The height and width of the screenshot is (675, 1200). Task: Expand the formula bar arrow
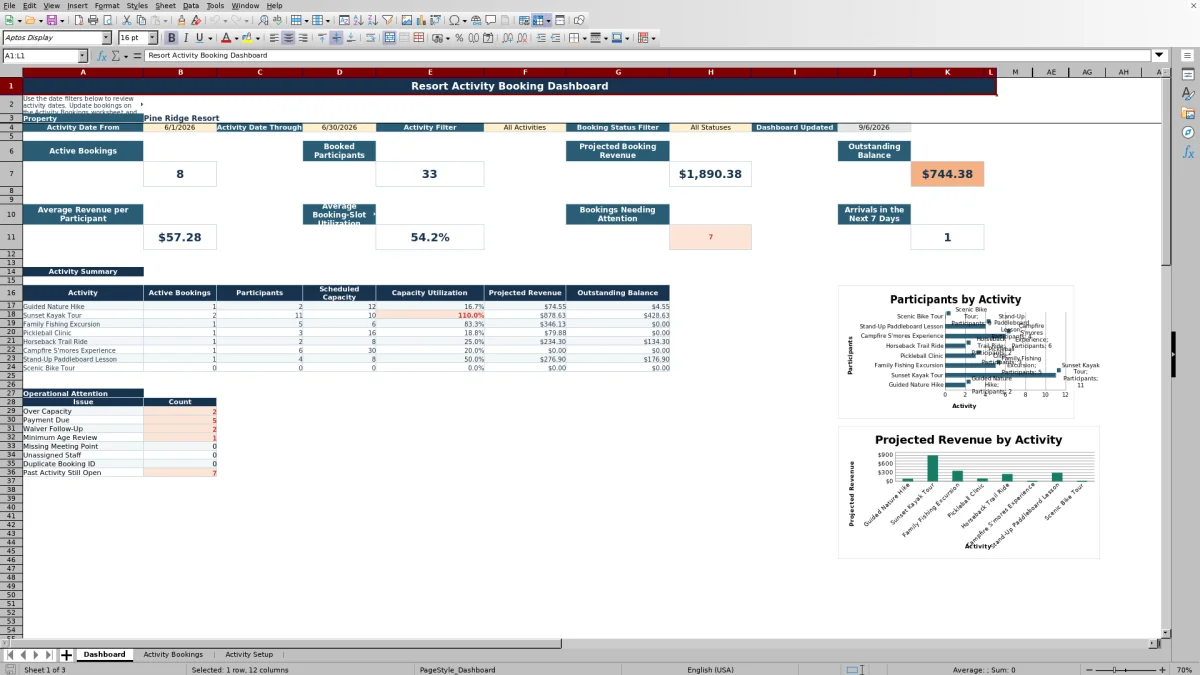pyautogui.click(x=1159, y=56)
